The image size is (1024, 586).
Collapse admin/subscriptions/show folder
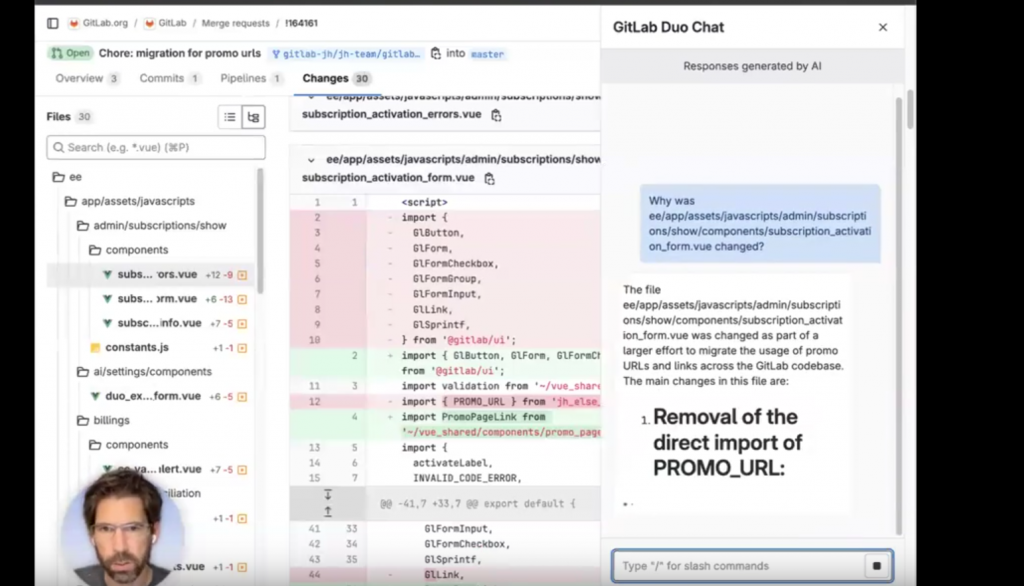(x=152, y=225)
